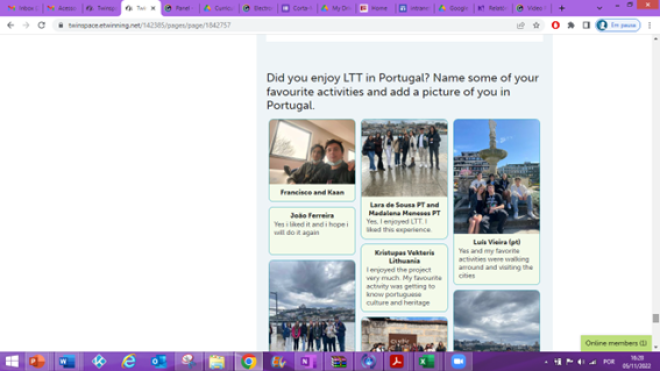Open the extensions puzzle icon
Image resolution: width=660 pixels, height=371 pixels.
(x=571, y=25)
